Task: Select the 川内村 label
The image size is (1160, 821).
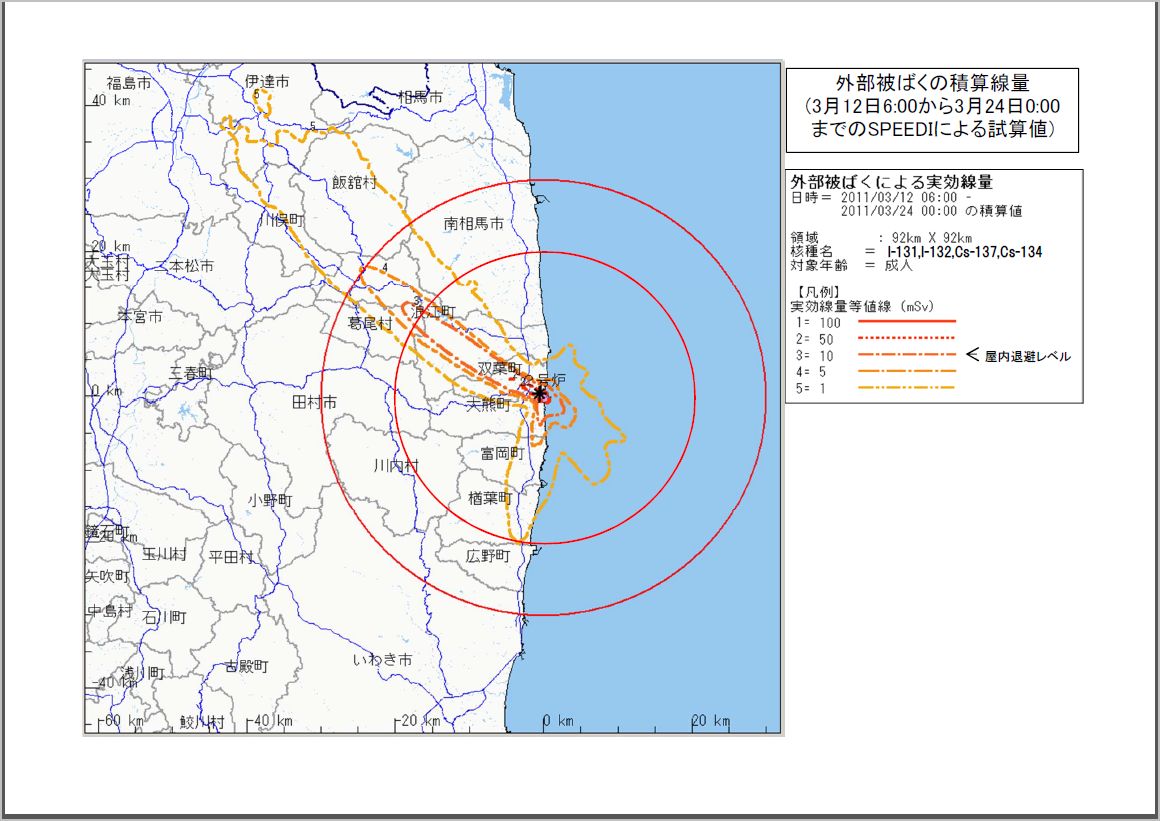Action: (x=396, y=465)
